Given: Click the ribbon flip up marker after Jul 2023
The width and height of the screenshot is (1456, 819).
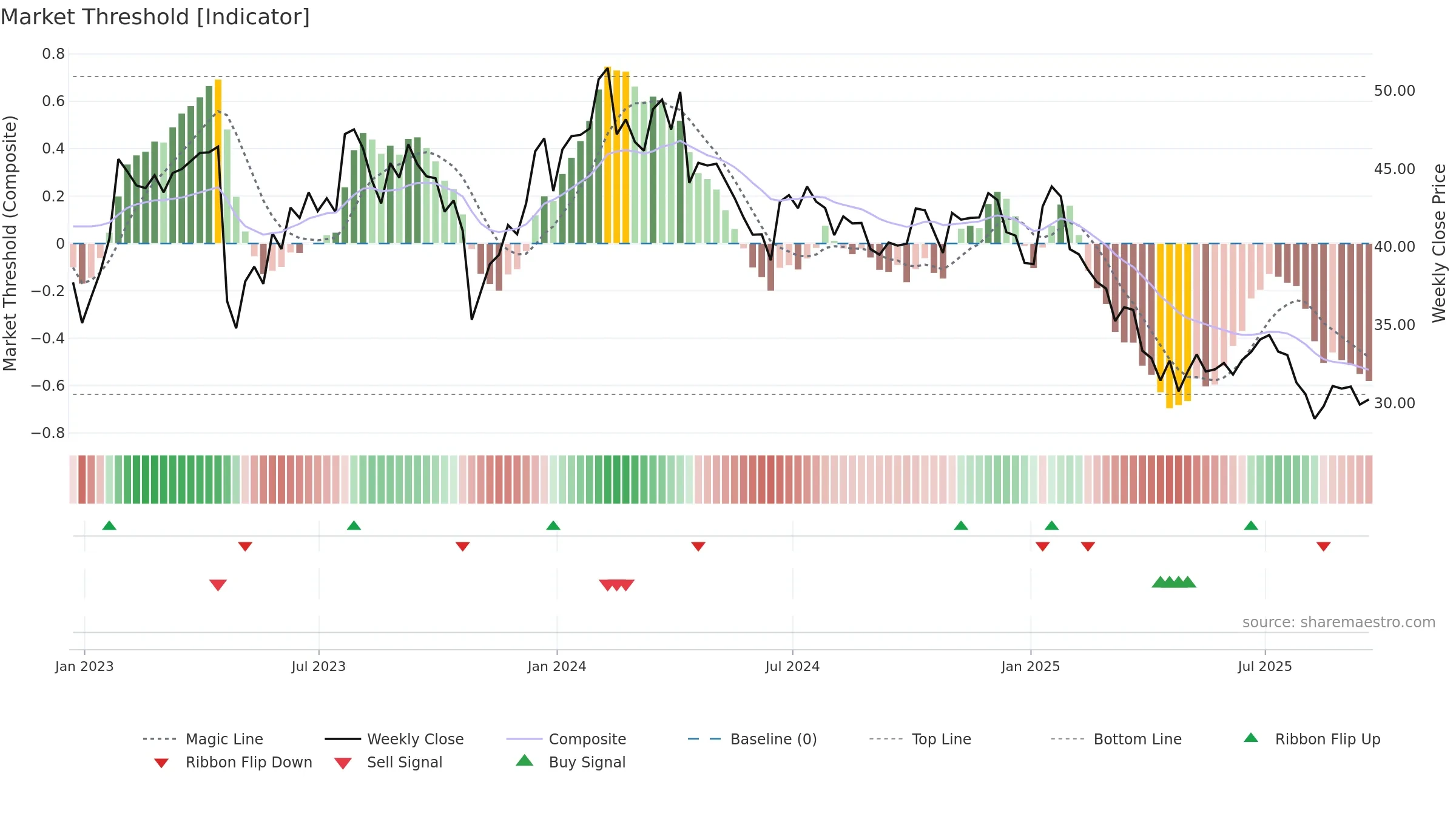Looking at the screenshot, I should pyautogui.click(x=354, y=525).
